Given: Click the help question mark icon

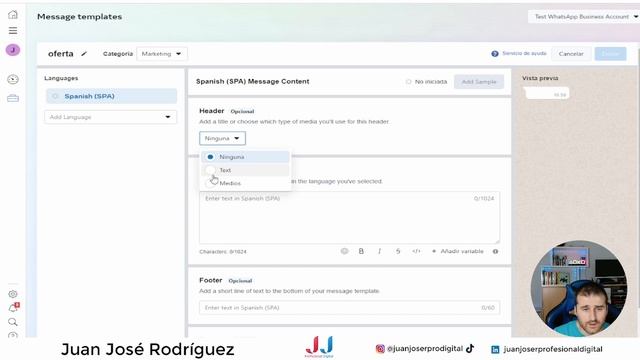Looking at the screenshot, I should point(495,54).
